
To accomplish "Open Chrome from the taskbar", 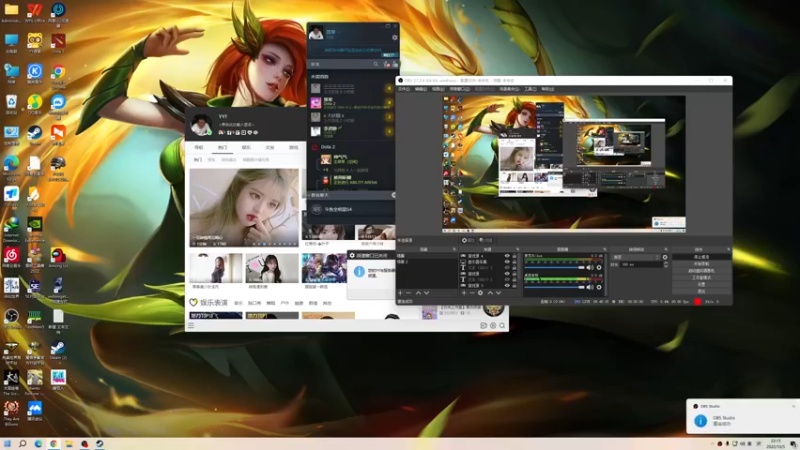I will click(x=54, y=444).
